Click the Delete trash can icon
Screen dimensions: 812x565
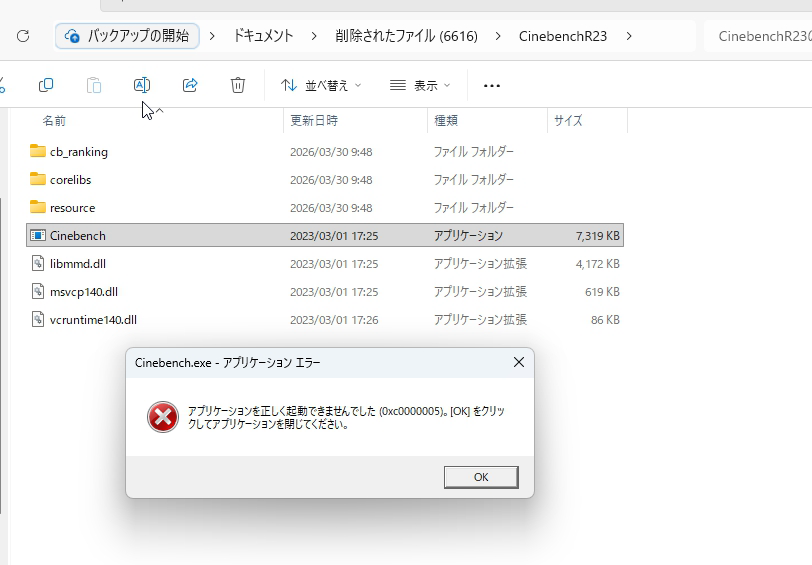pos(238,85)
